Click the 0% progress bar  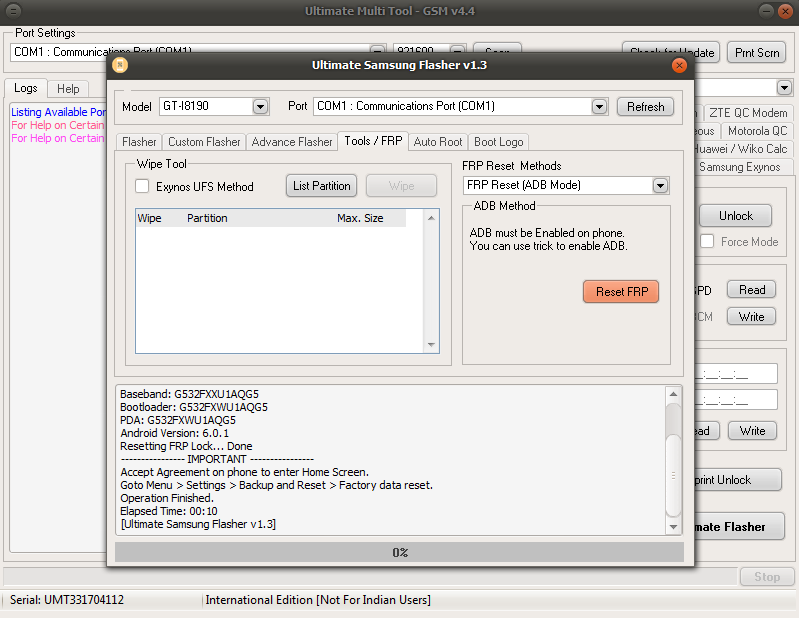click(399, 552)
